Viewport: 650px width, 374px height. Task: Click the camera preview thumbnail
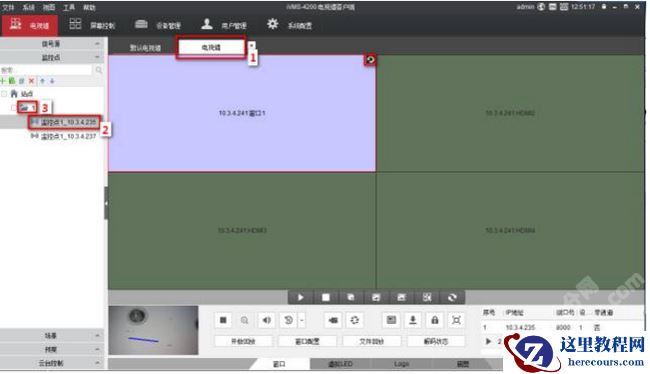[153, 330]
